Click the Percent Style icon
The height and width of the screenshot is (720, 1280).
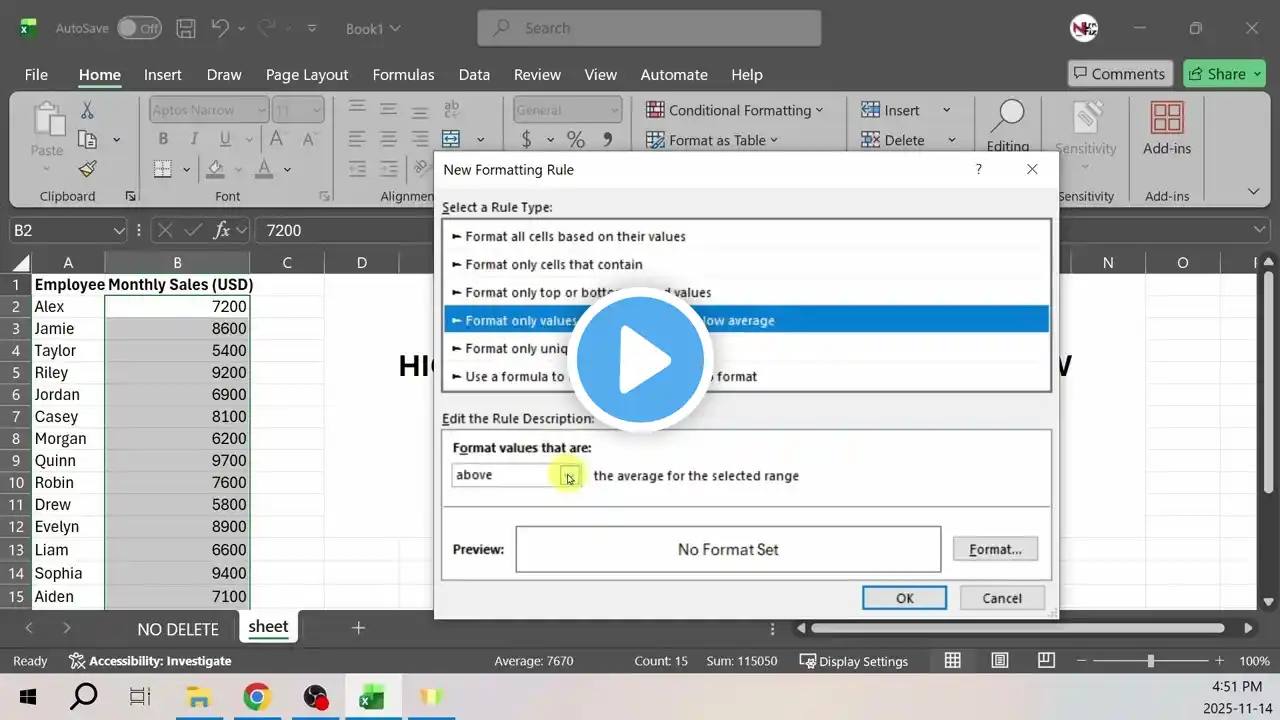pos(576,140)
